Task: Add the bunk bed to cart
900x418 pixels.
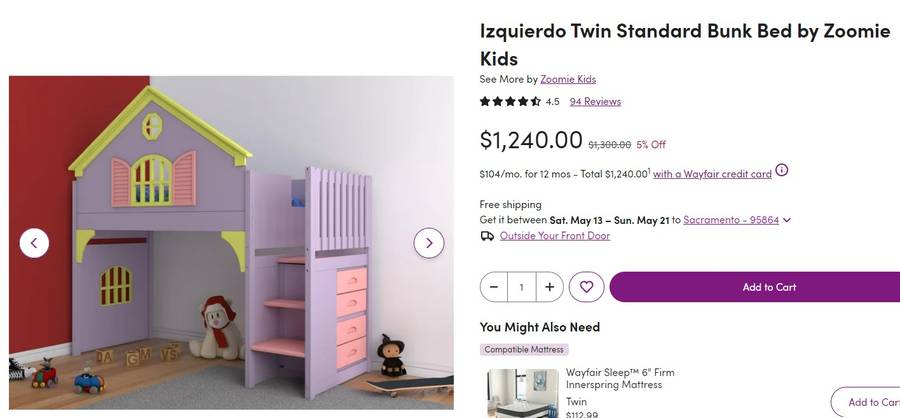Action: [x=755, y=287]
